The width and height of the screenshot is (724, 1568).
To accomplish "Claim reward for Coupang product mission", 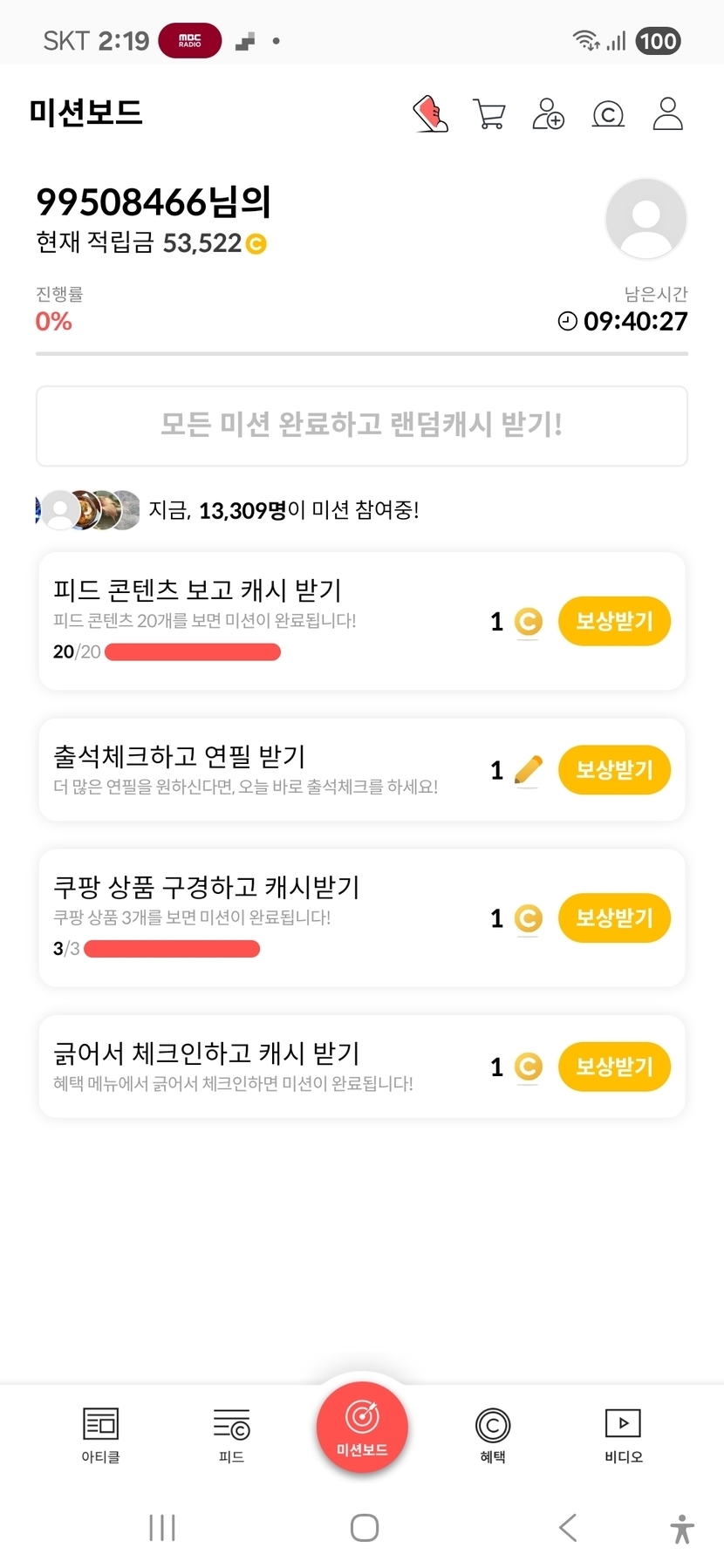I will pos(614,918).
